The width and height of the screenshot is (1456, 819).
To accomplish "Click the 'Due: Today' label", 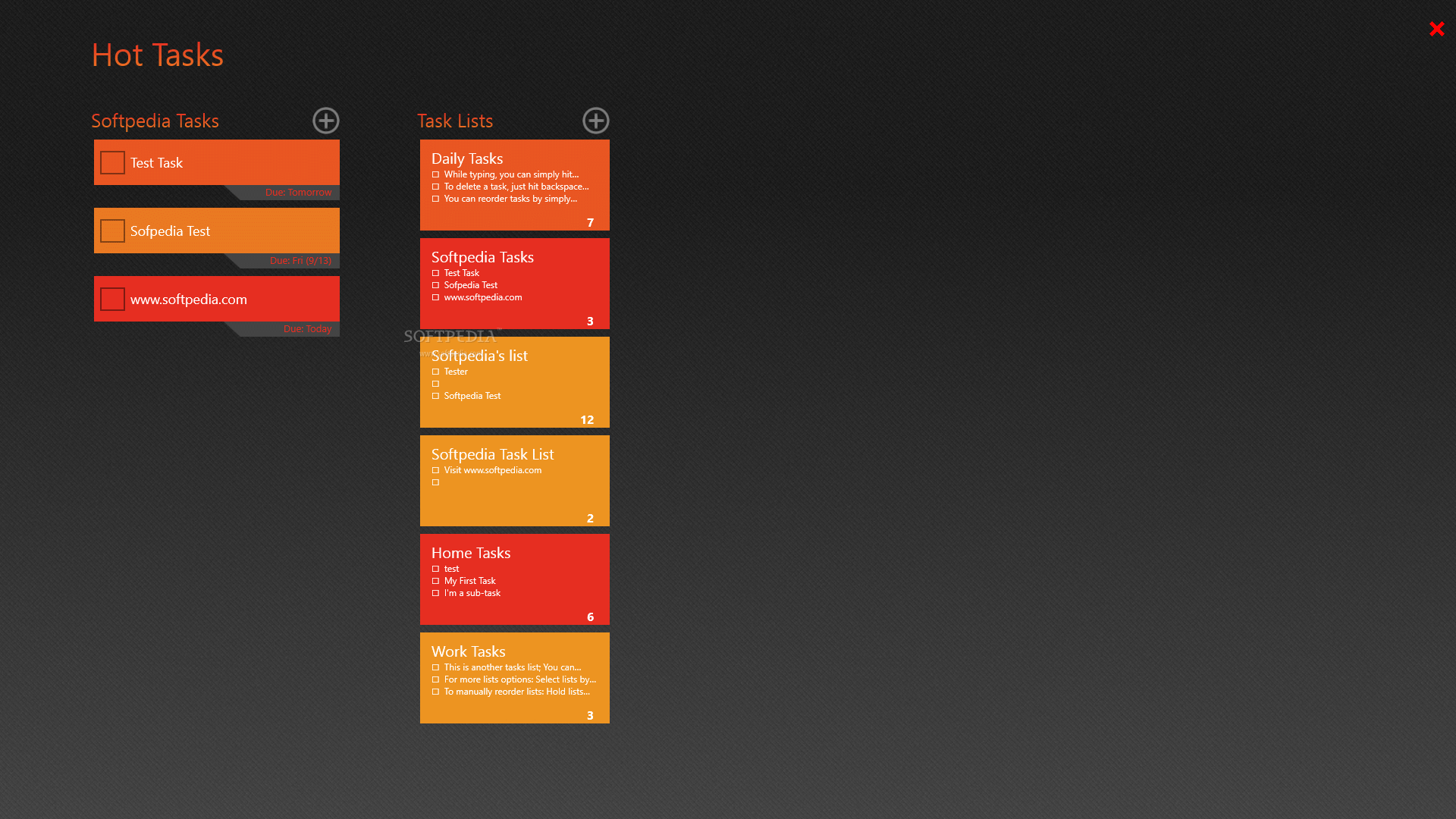I will [x=307, y=329].
